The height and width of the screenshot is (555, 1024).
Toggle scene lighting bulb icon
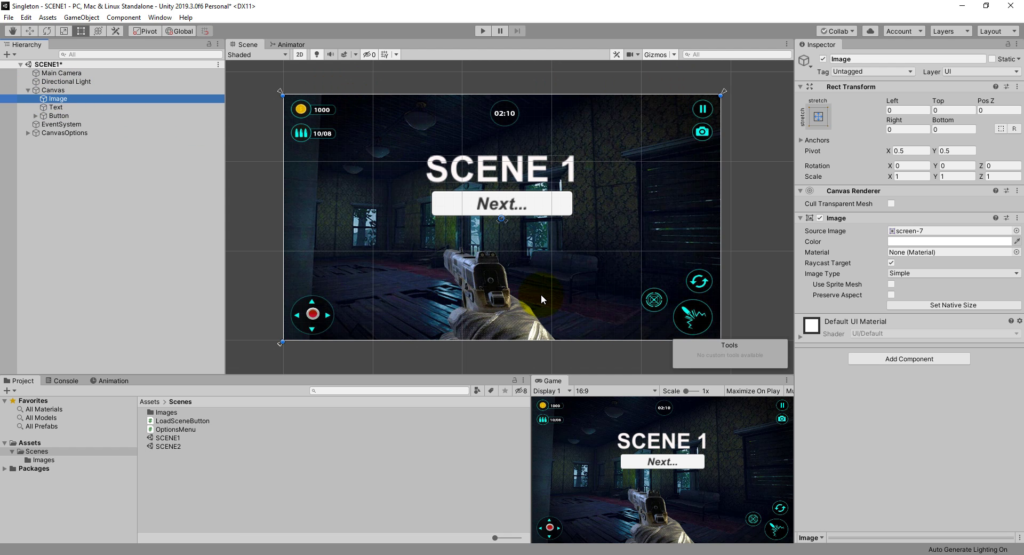[x=317, y=54]
